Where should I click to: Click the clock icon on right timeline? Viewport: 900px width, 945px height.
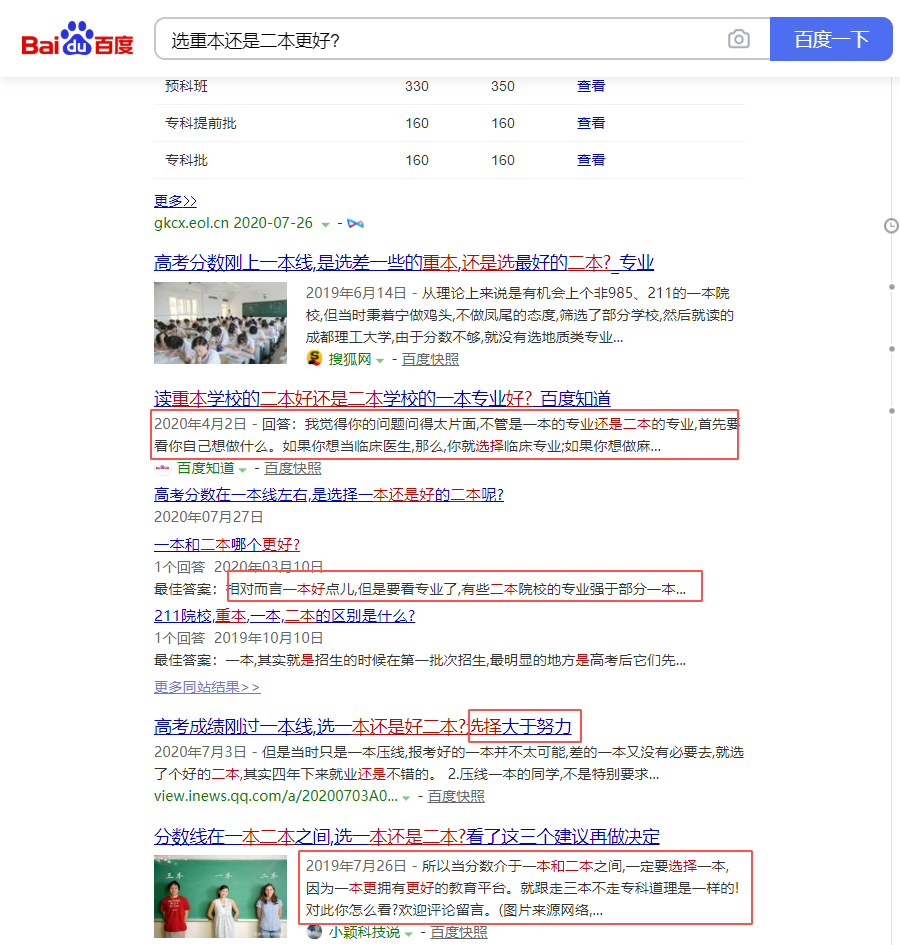[x=891, y=226]
